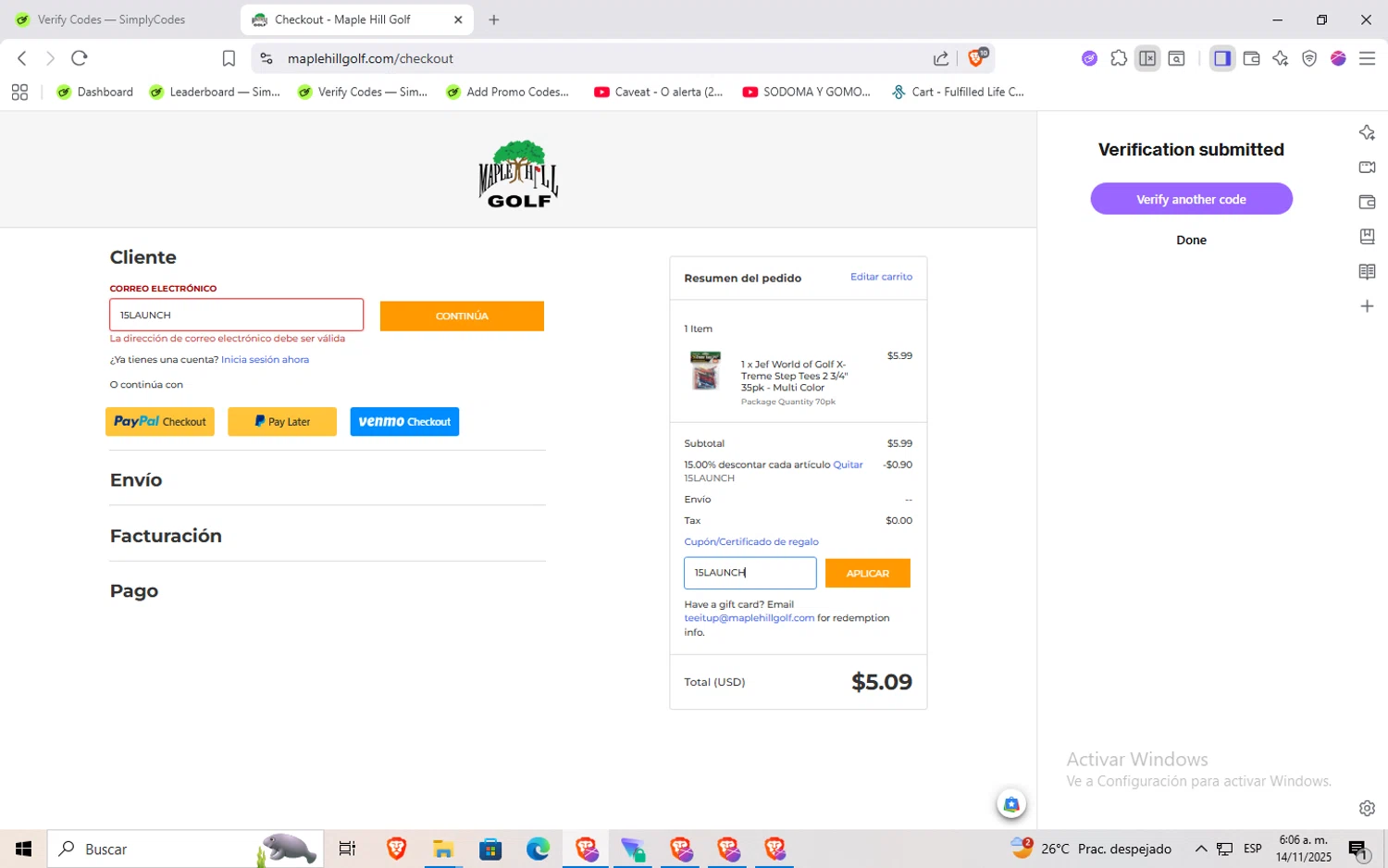Open the notification center icon
This screenshot has height=868, width=1388.
[1358, 849]
